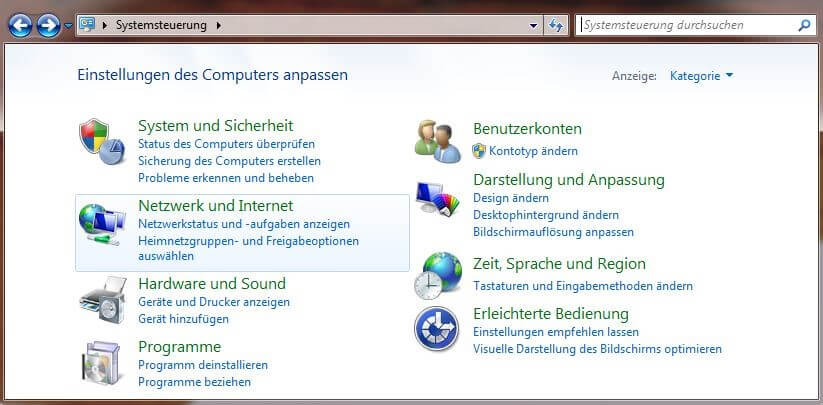Screen dimensions: 823x405
Task: Open Bildschirmauflösung anpassen
Action: pyautogui.click(x=554, y=232)
